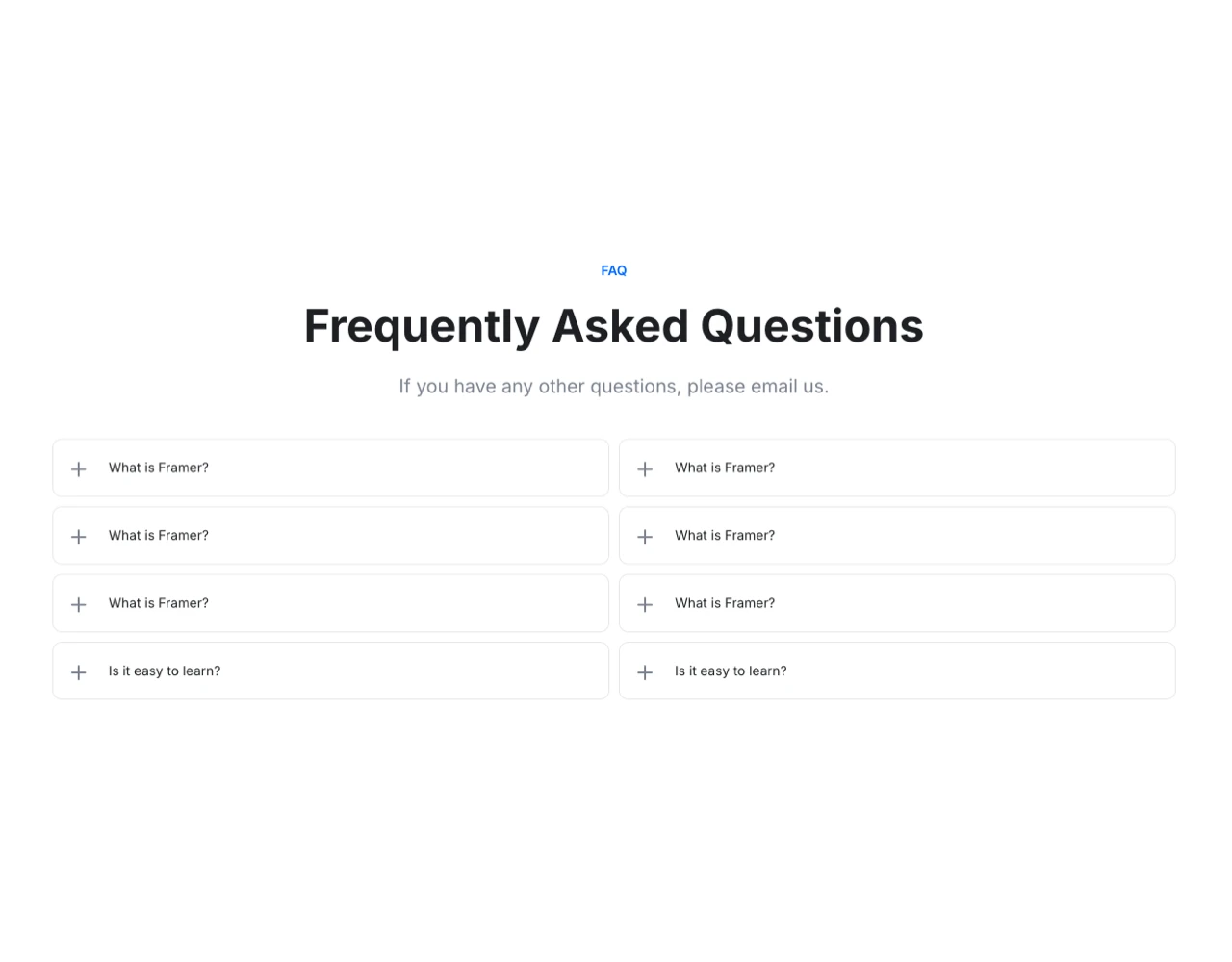Image resolution: width=1232 pixels, height=962 pixels.
Task: Click the plus icon beside left 'Is it easy to learn?'
Action: pyautogui.click(x=78, y=671)
